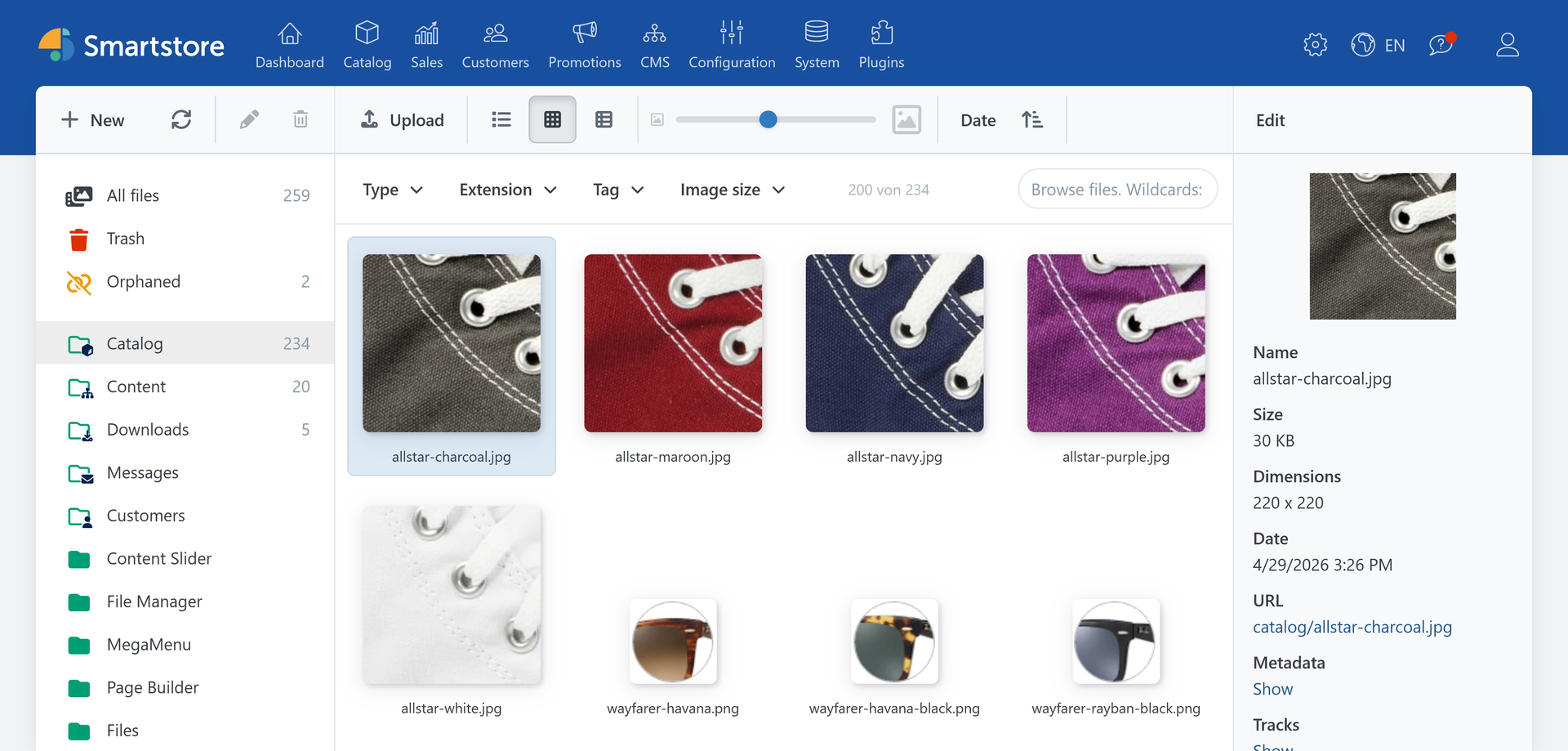The width and height of the screenshot is (1568, 751).
Task: Click the refresh files icon
Action: coord(181,120)
